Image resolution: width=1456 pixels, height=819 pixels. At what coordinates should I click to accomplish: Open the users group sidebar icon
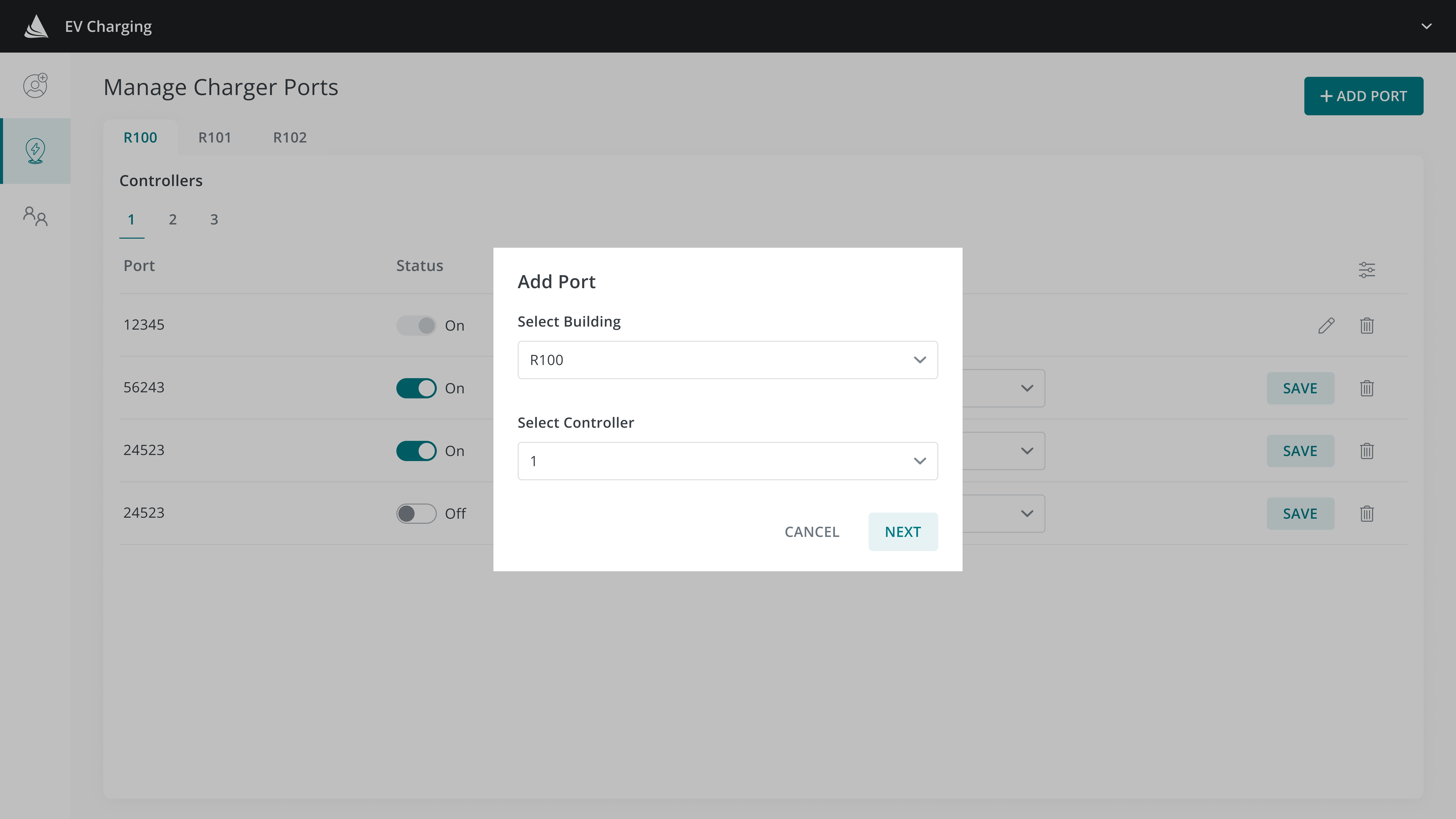[35, 216]
